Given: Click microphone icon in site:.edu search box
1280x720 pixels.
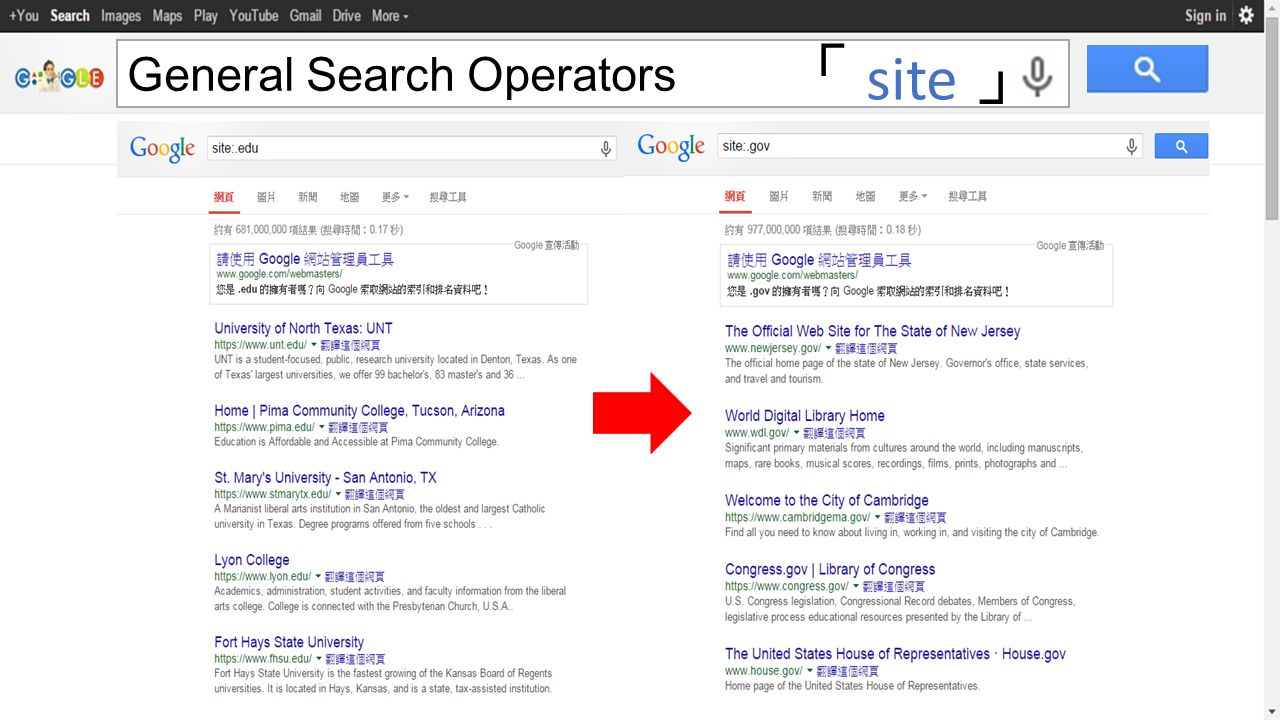Looking at the screenshot, I should pos(605,148).
